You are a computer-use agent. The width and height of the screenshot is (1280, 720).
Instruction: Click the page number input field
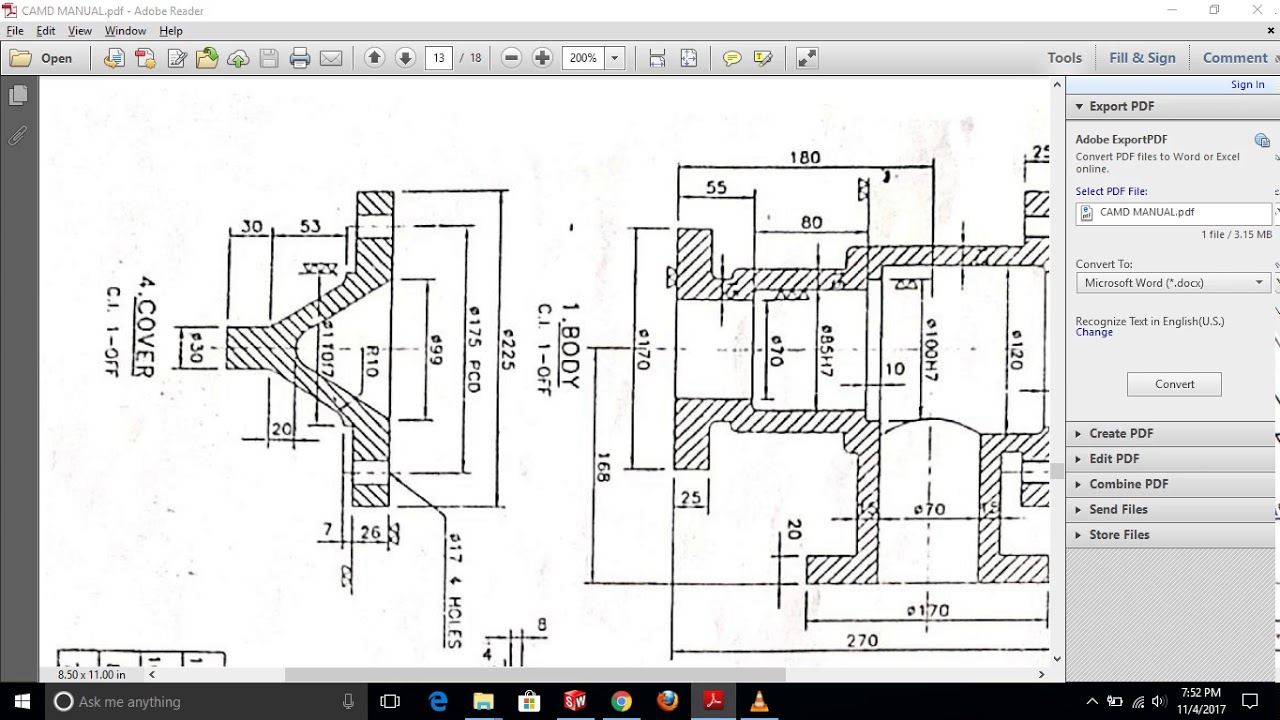439,58
